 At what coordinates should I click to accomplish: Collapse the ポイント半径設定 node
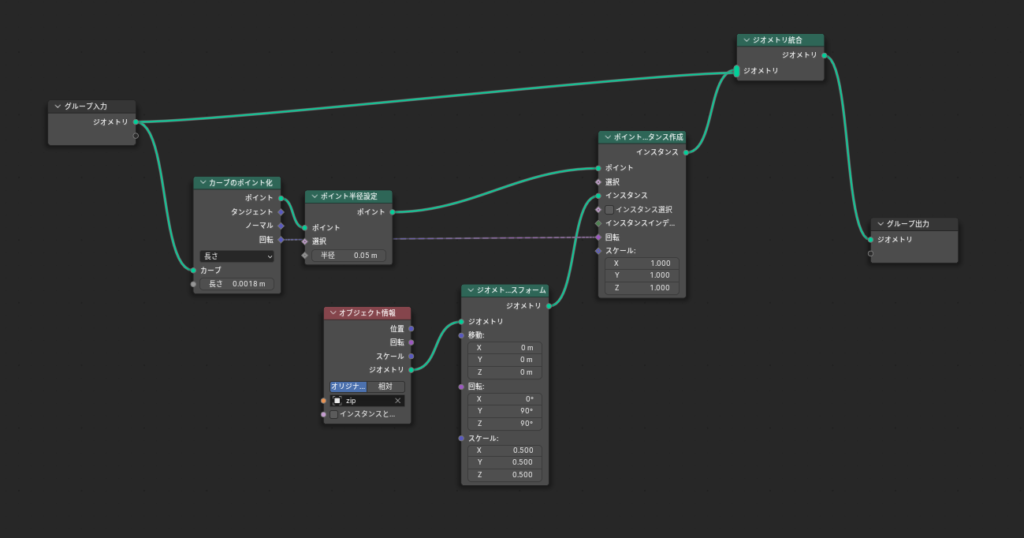[315, 197]
